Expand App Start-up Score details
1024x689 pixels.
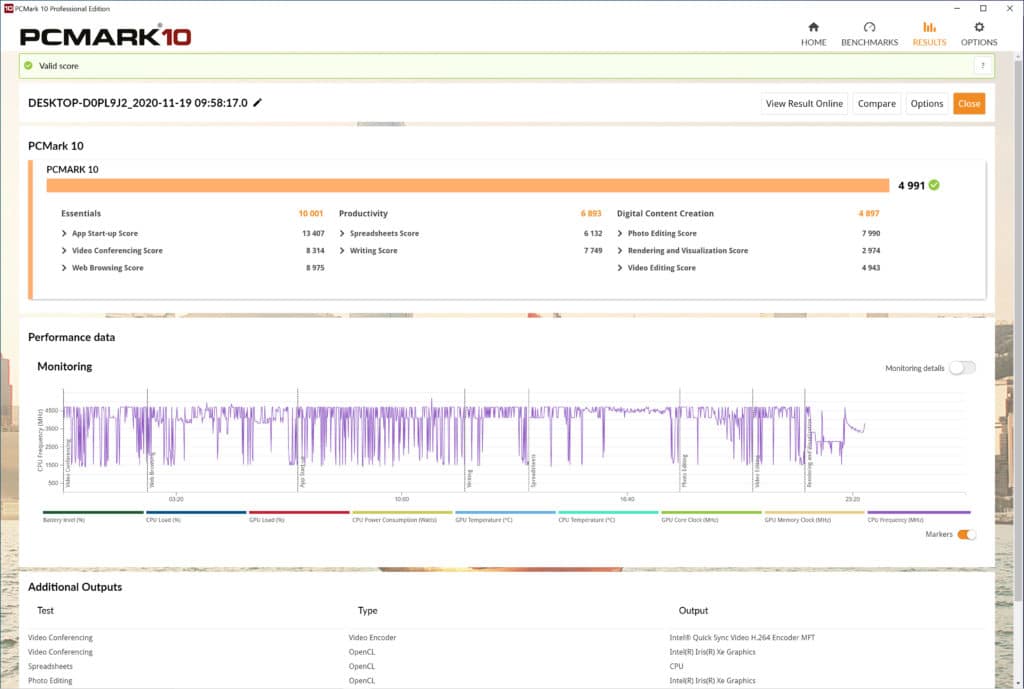point(64,233)
